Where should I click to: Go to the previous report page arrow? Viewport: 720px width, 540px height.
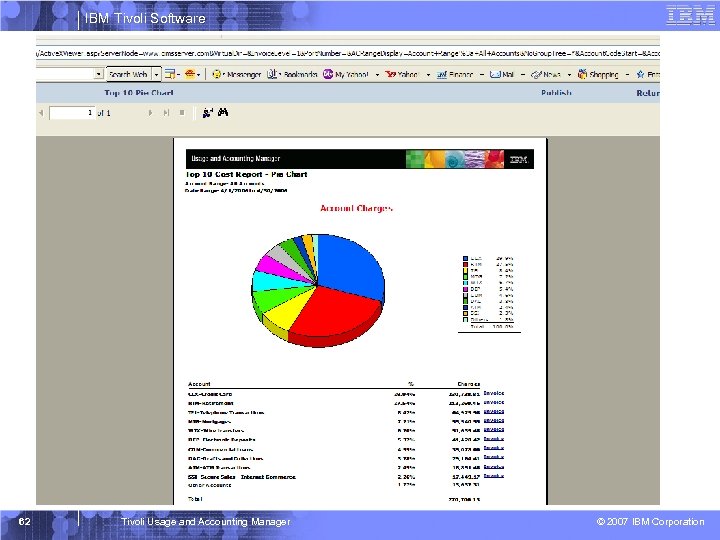(x=41, y=112)
